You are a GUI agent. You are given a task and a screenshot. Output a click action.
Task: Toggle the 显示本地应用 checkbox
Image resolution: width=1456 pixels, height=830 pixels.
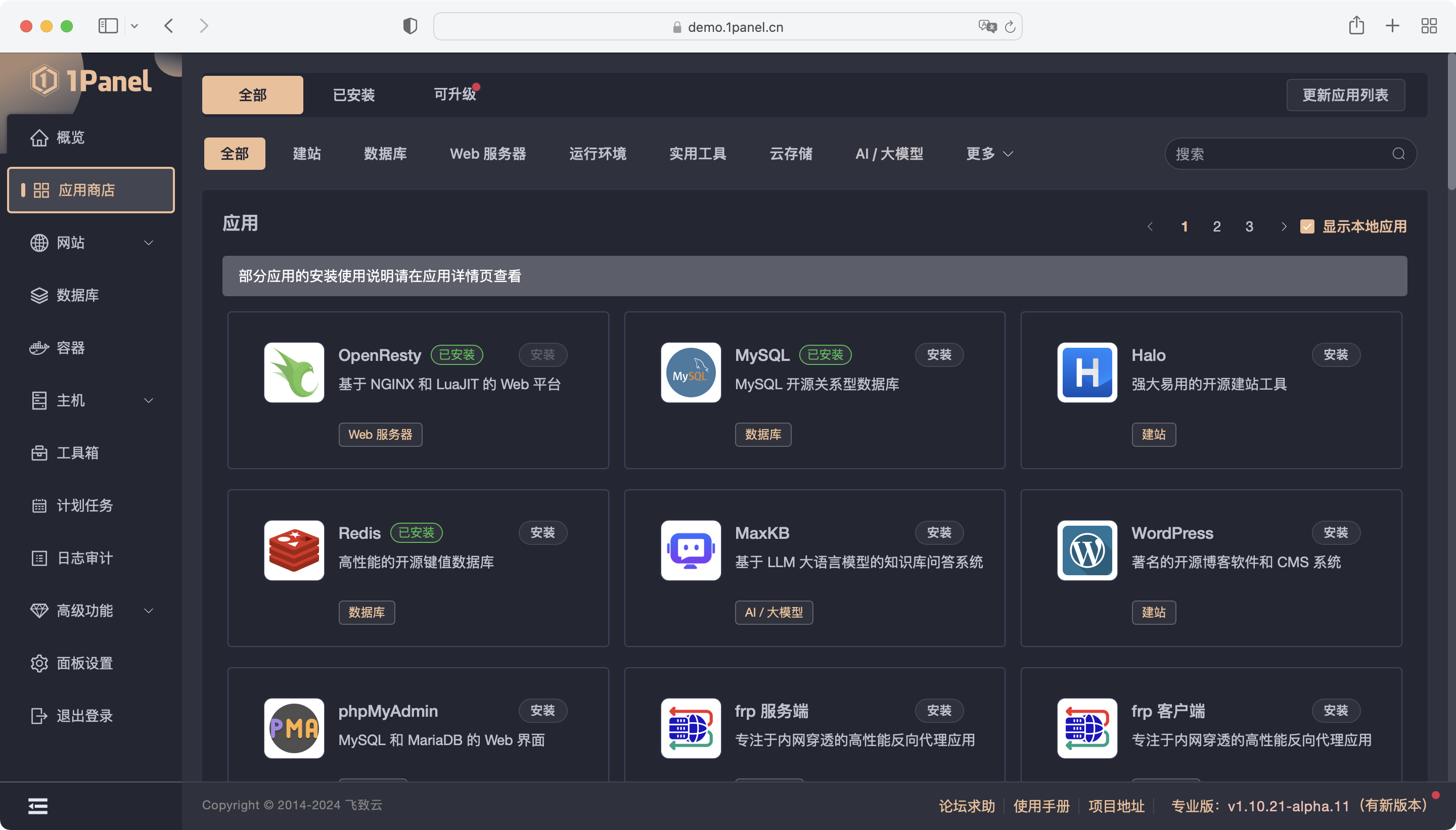1307,226
